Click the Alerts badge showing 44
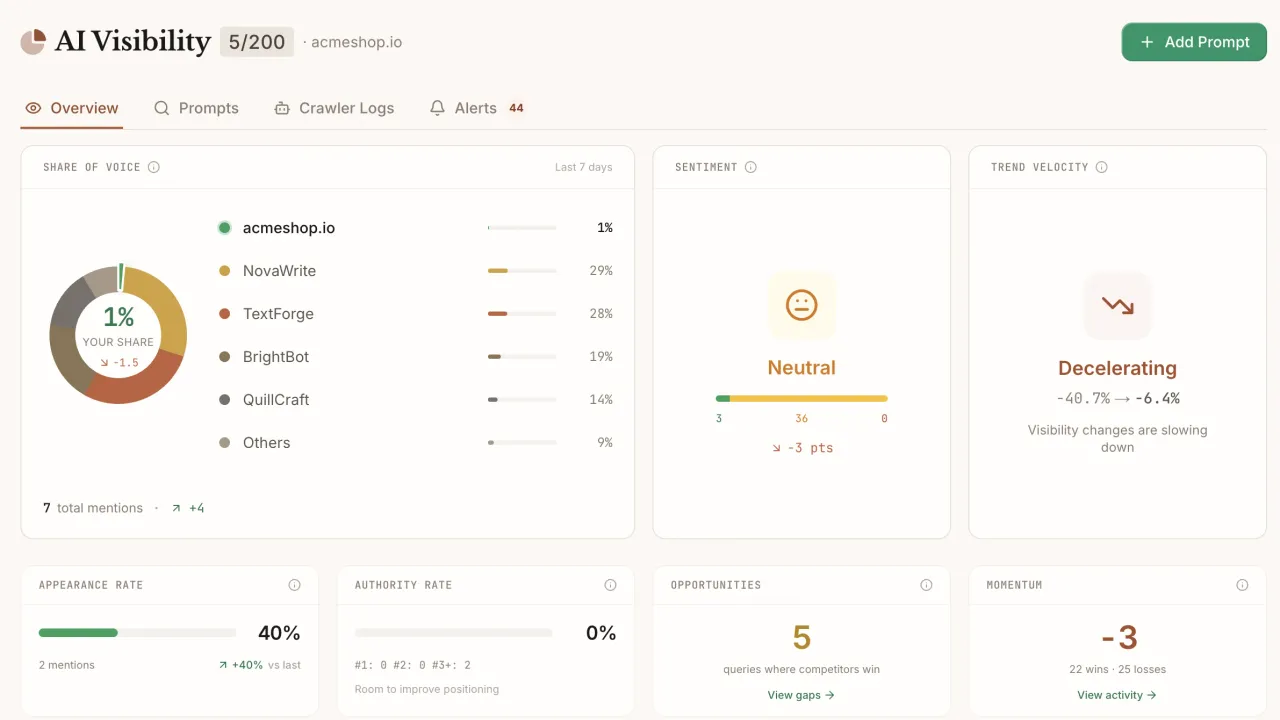 click(516, 108)
